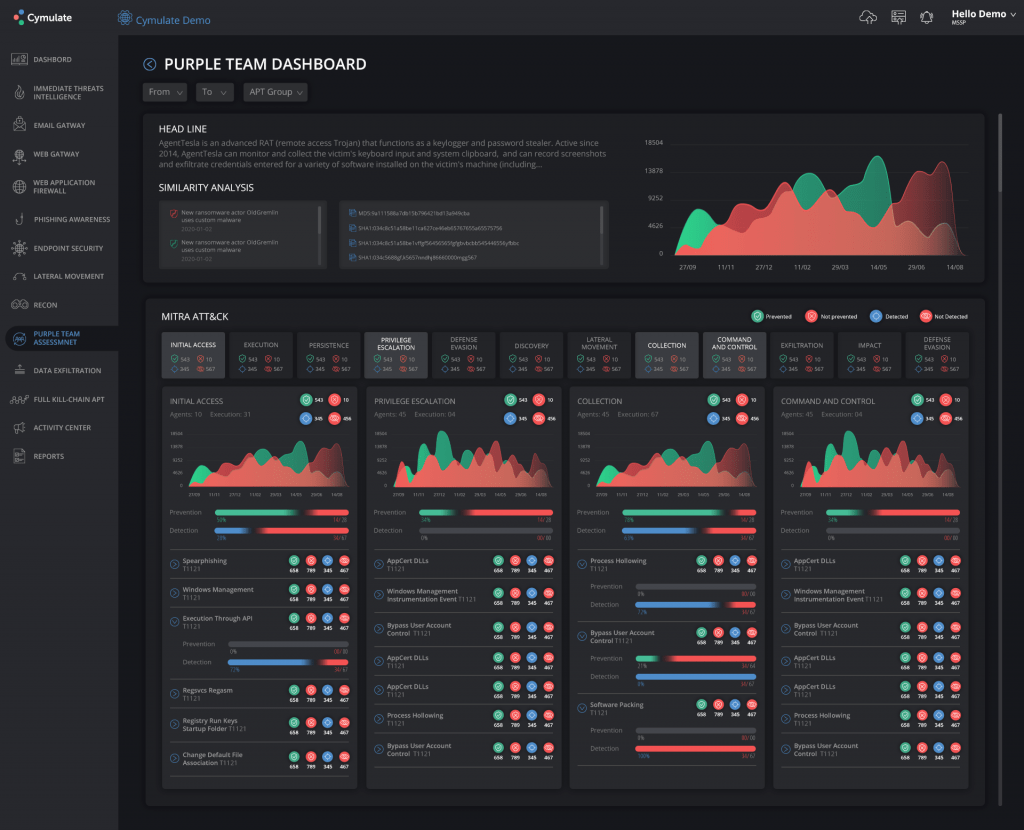Open the Hello Demo user menu
Image resolution: width=1024 pixels, height=830 pixels.
click(983, 17)
